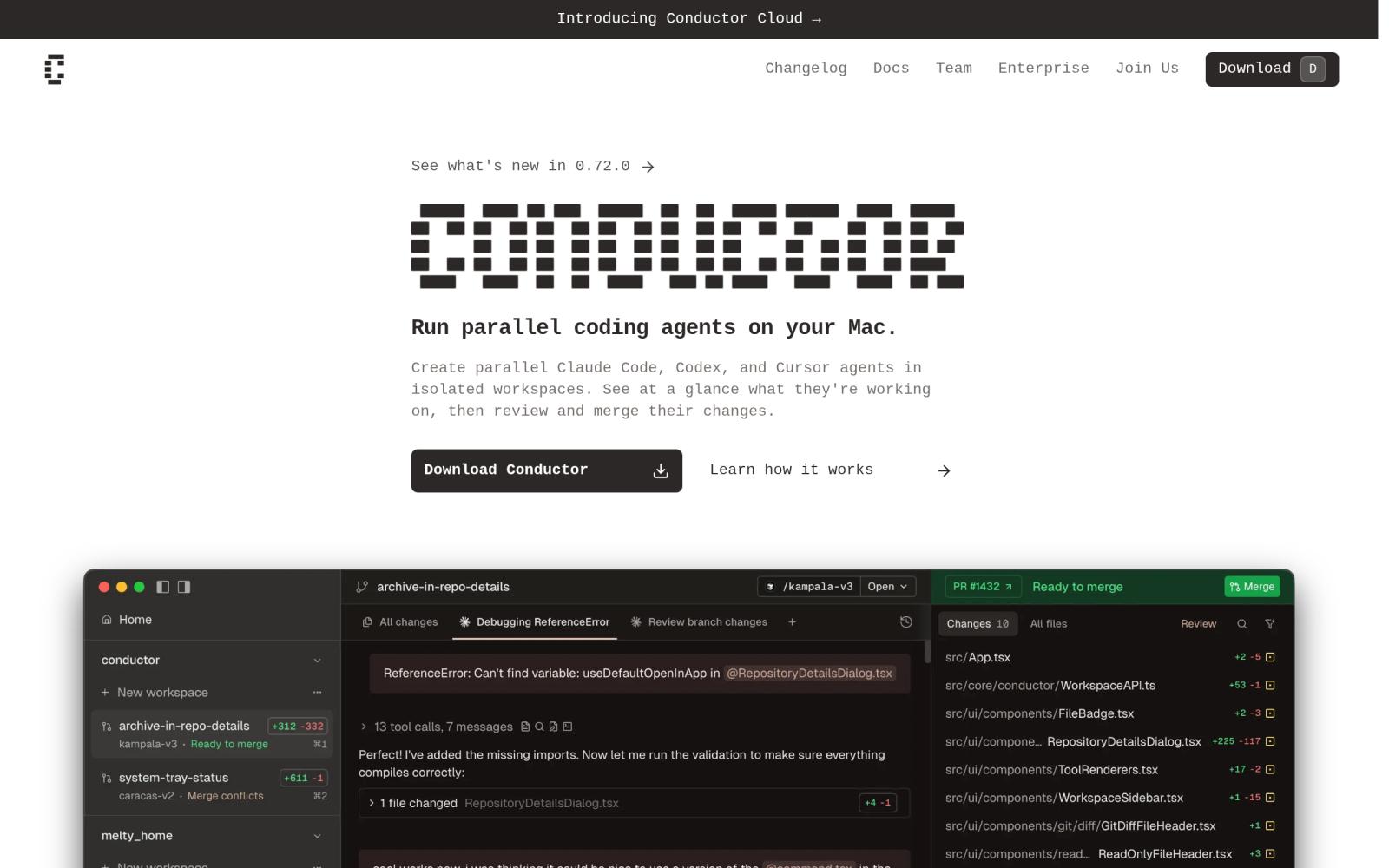
Task: Open src/ui/components/read… ReadOnlyFileHeader.tsx in the changes list
Action: point(1109,854)
